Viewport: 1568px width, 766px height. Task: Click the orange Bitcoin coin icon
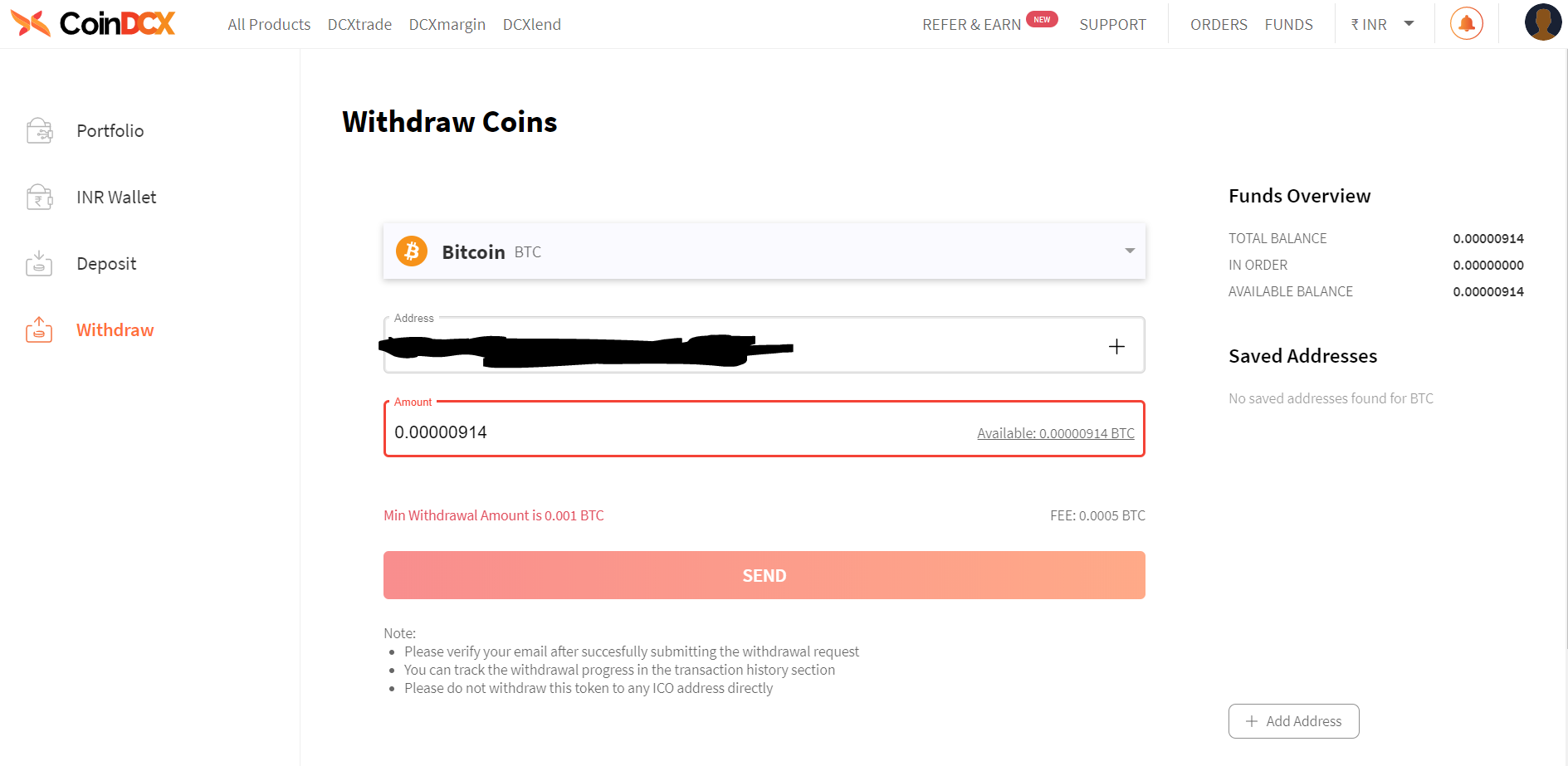pos(412,251)
